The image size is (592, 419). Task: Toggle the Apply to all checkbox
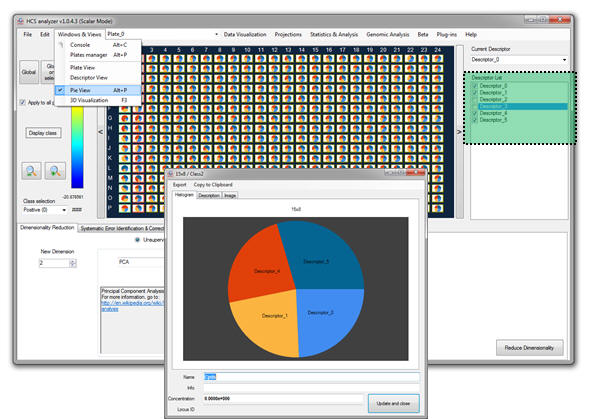[x=23, y=102]
